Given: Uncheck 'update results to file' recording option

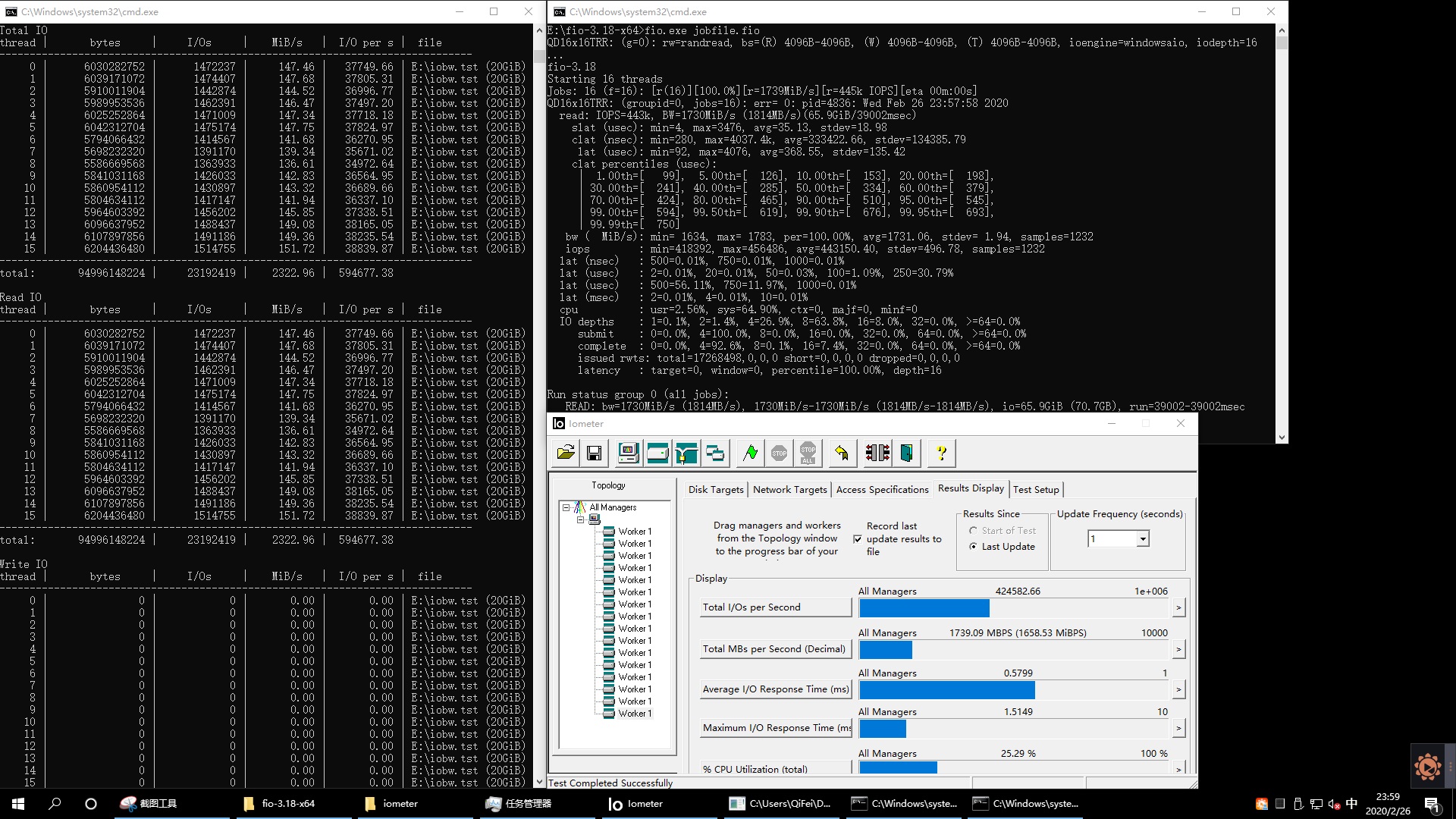Looking at the screenshot, I should coord(858,539).
